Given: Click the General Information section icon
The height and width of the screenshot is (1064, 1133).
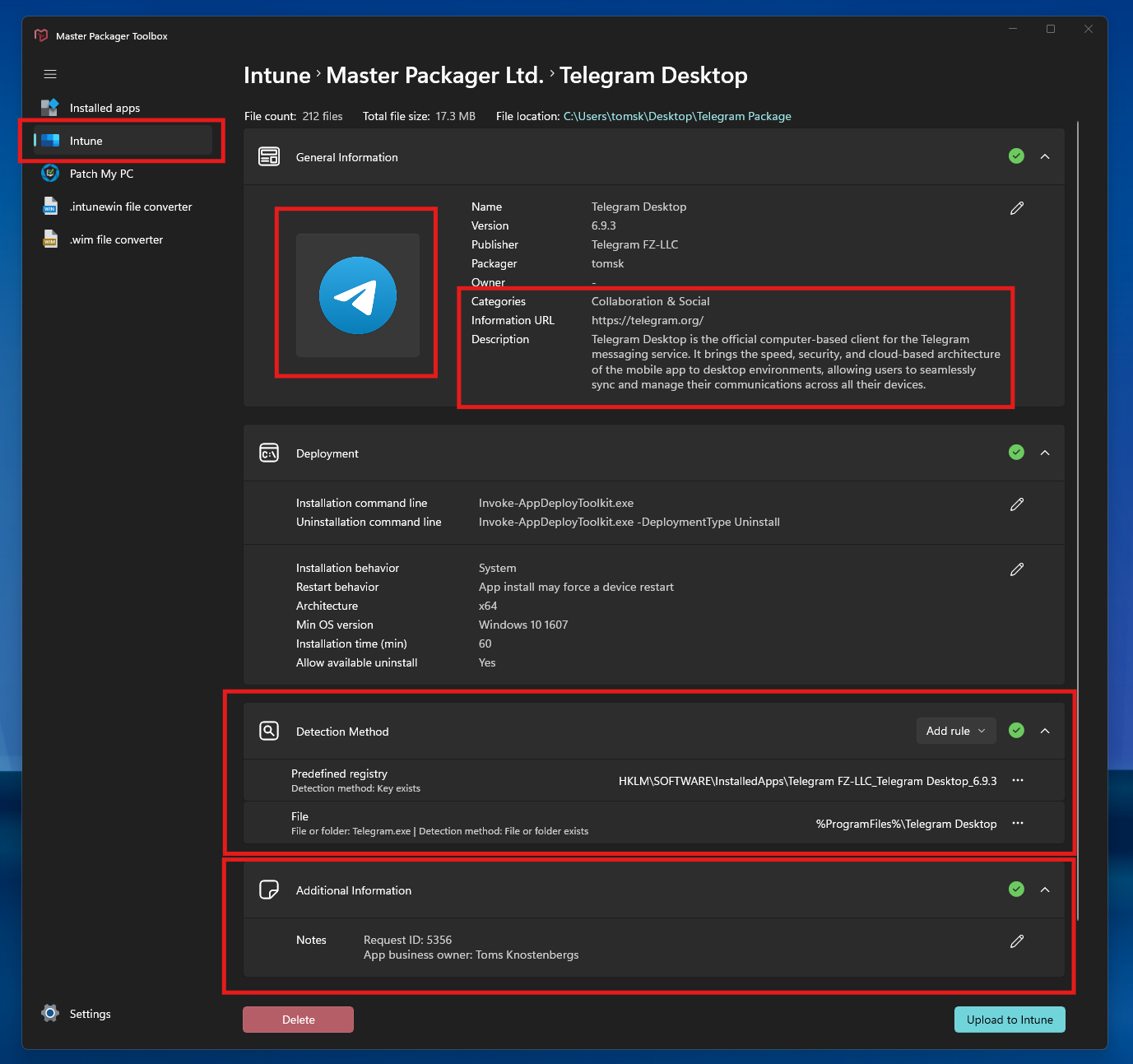Looking at the screenshot, I should 269,156.
